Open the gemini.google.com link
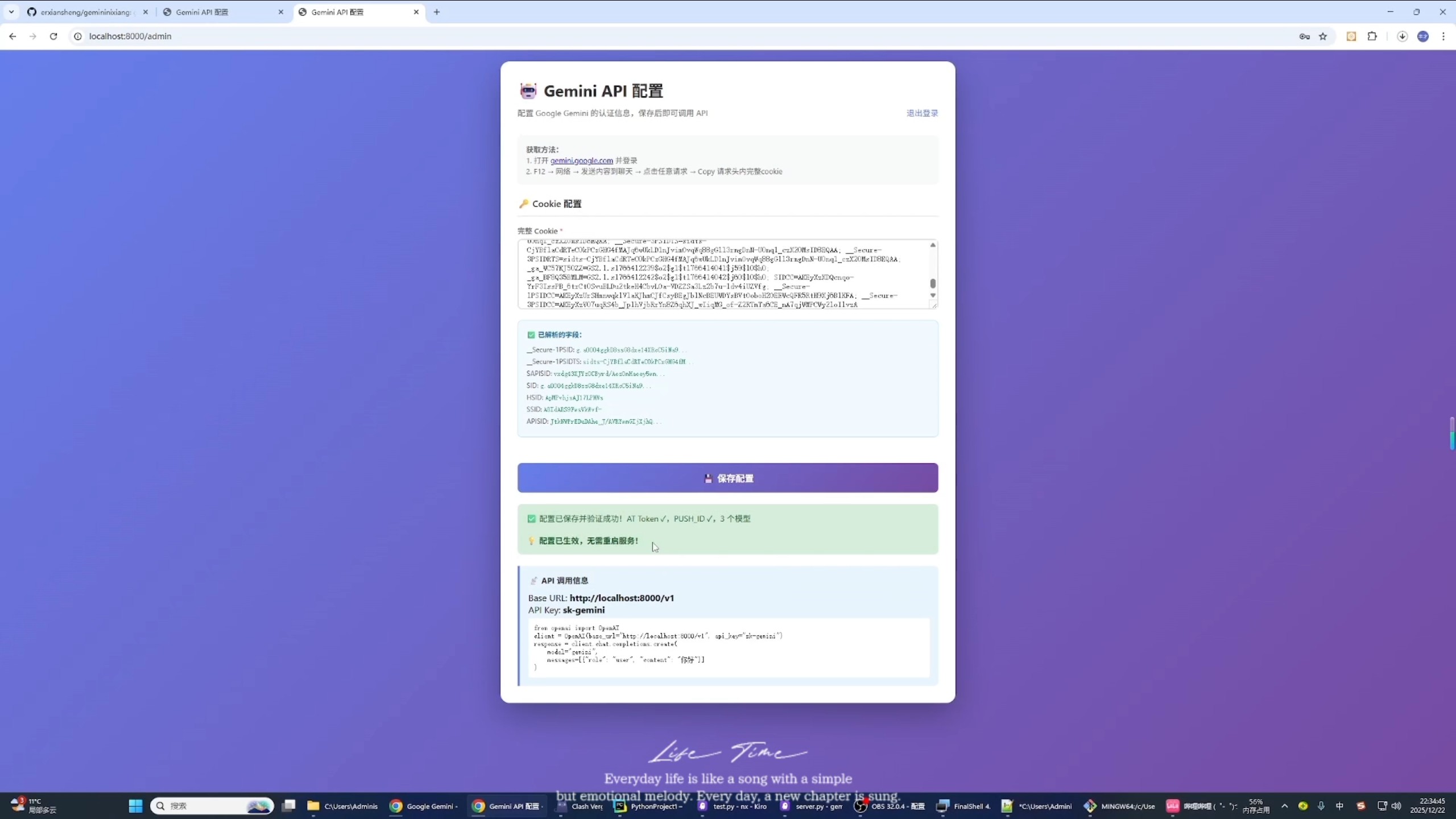This screenshot has width=1456, height=819. (581, 161)
